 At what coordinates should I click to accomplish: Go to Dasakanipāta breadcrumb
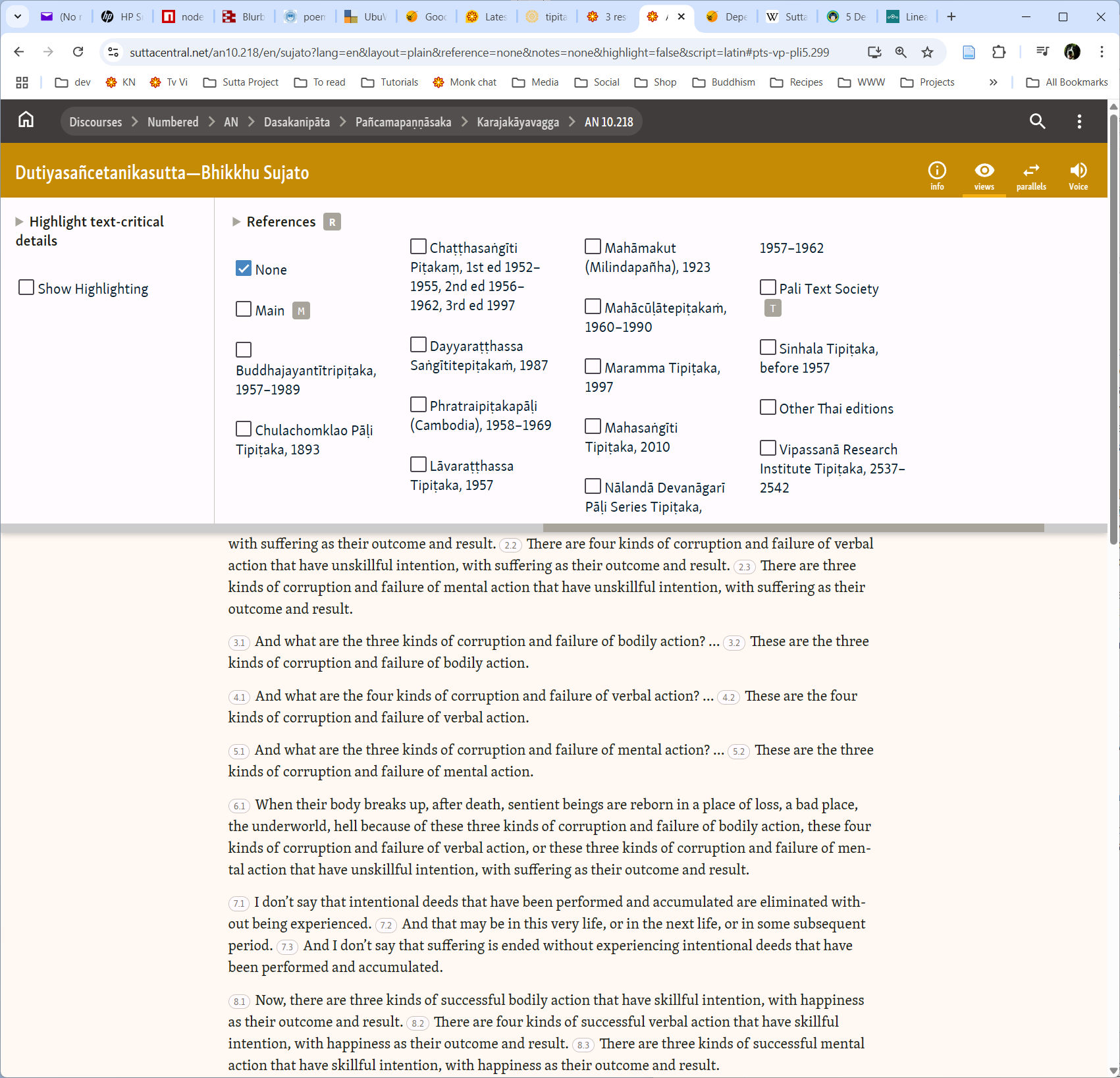click(297, 122)
